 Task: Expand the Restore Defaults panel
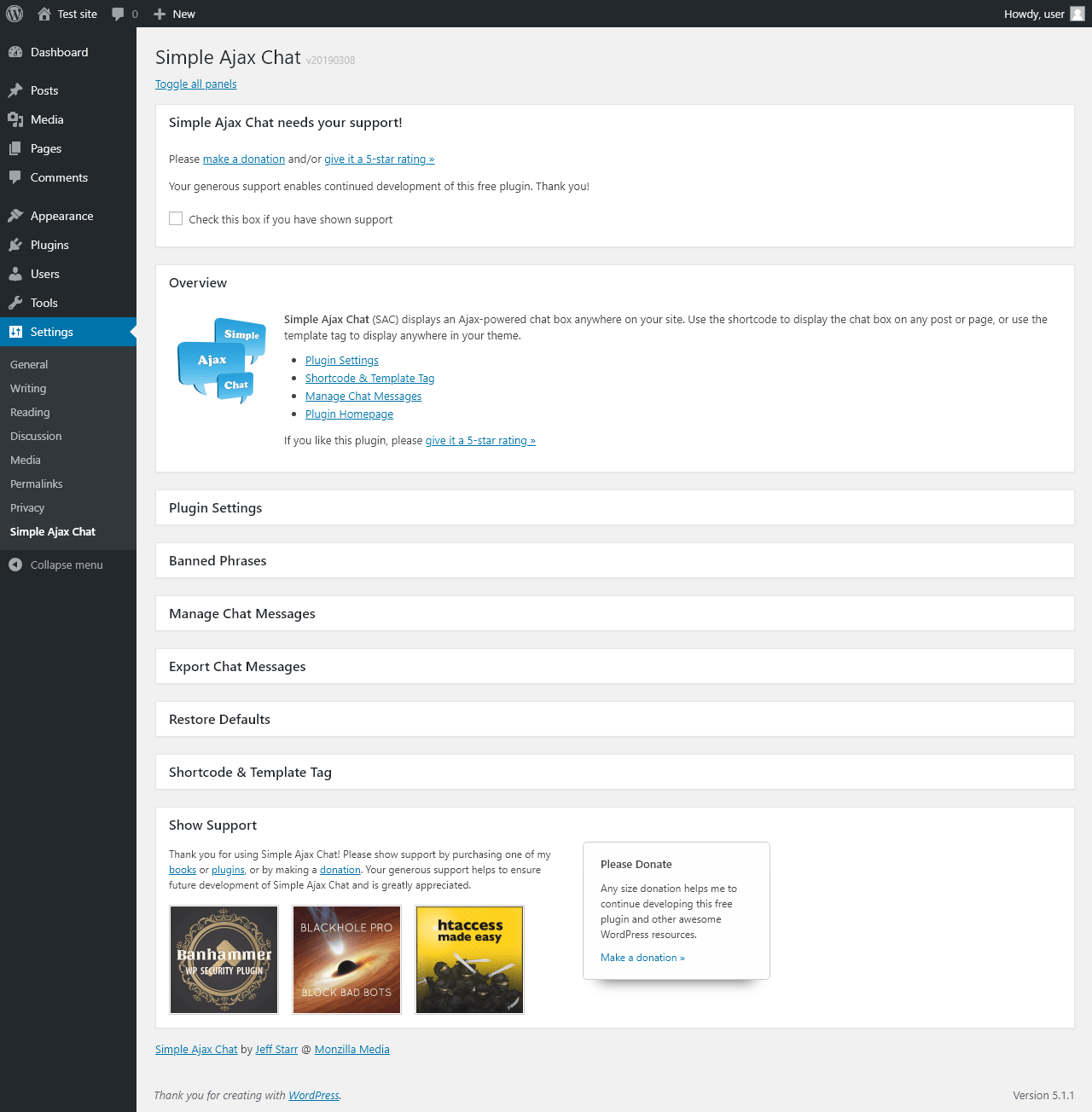pyautogui.click(x=614, y=719)
